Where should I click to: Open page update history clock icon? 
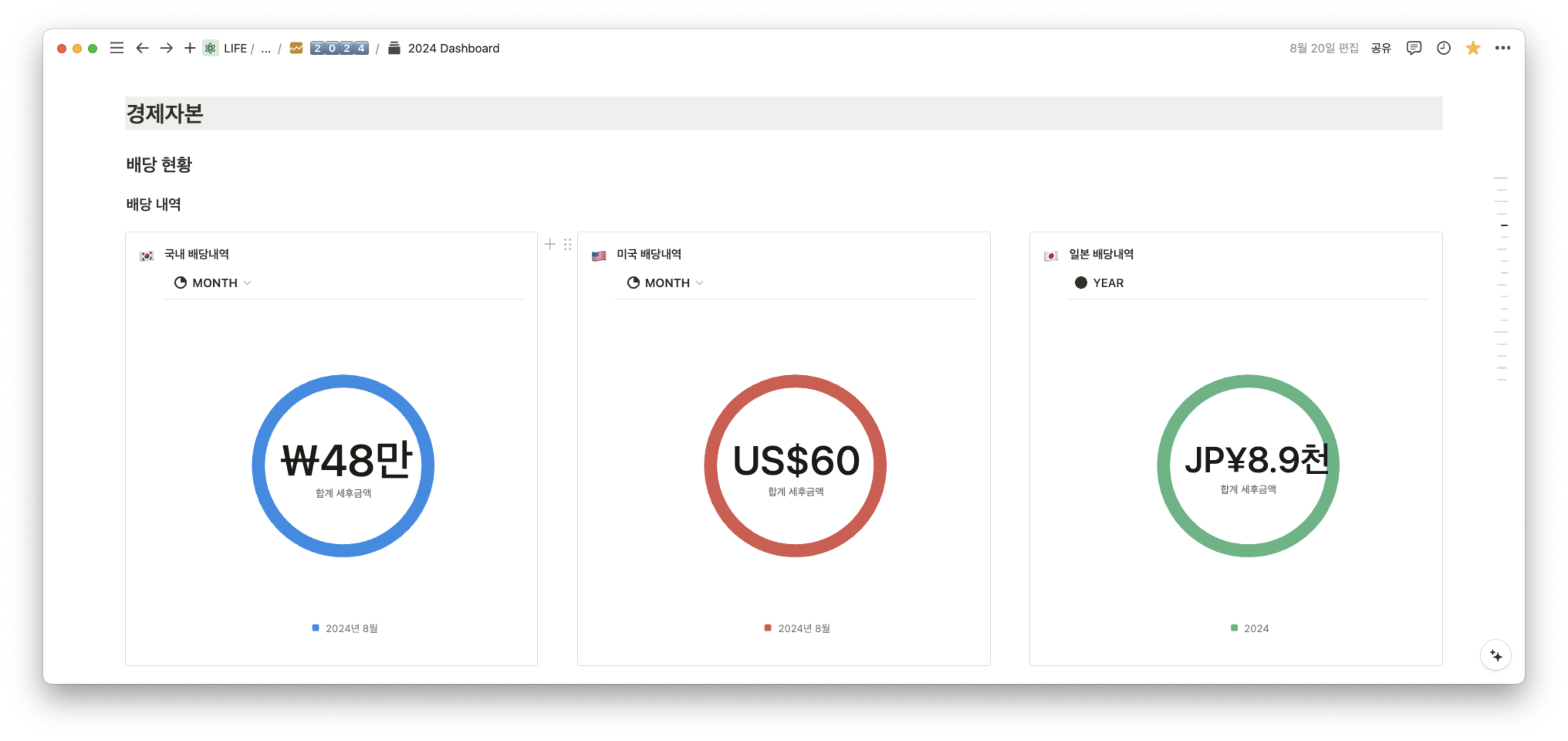point(1443,48)
